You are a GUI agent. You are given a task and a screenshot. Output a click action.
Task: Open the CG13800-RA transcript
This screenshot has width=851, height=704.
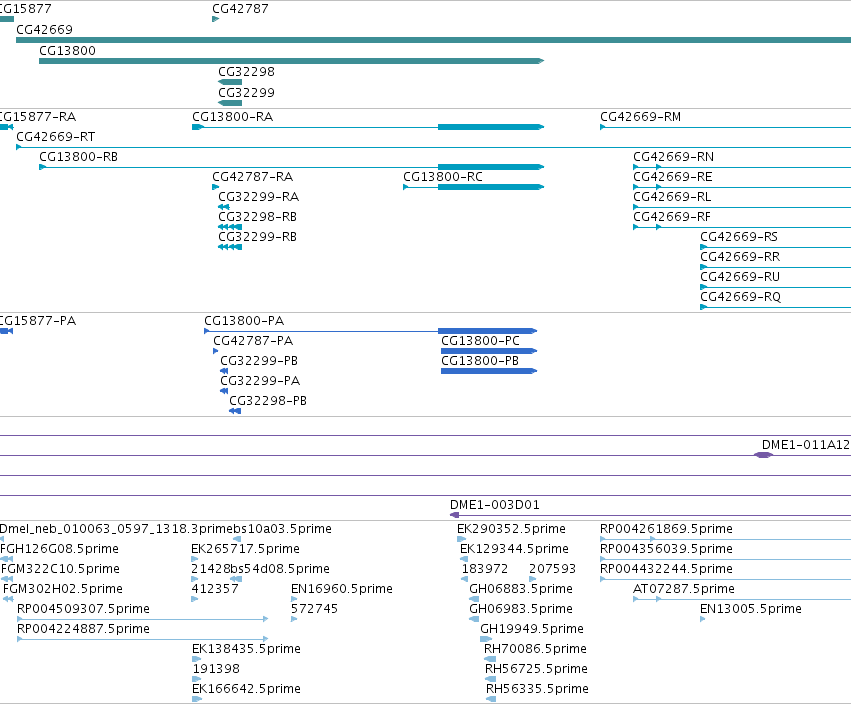[232, 117]
